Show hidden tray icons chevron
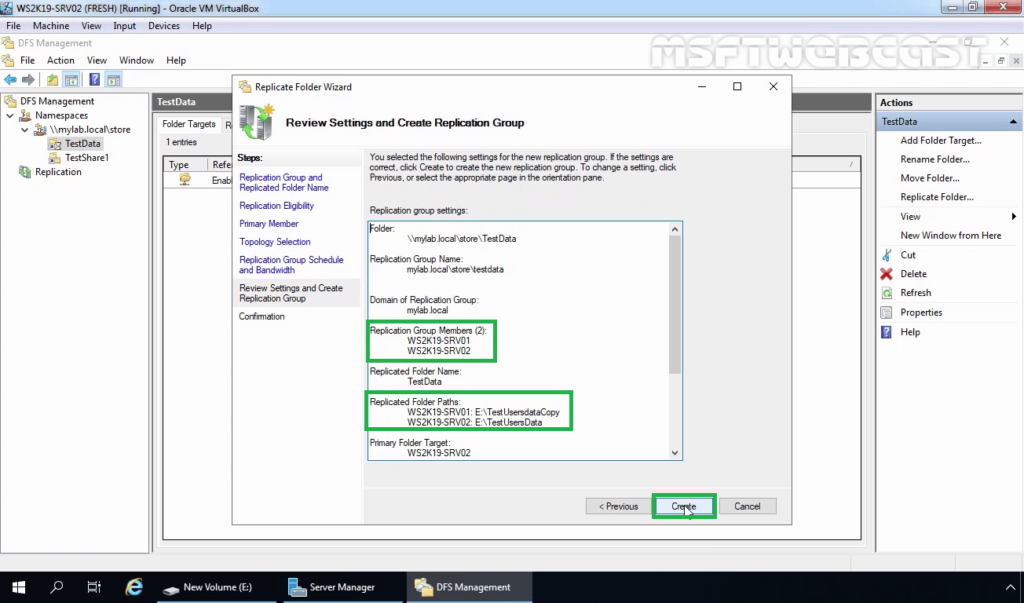Viewport: 1024px width, 603px height. click(1010, 587)
